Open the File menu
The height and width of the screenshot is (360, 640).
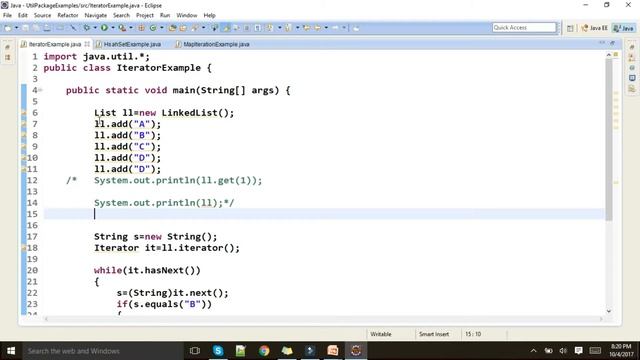click(7, 15)
